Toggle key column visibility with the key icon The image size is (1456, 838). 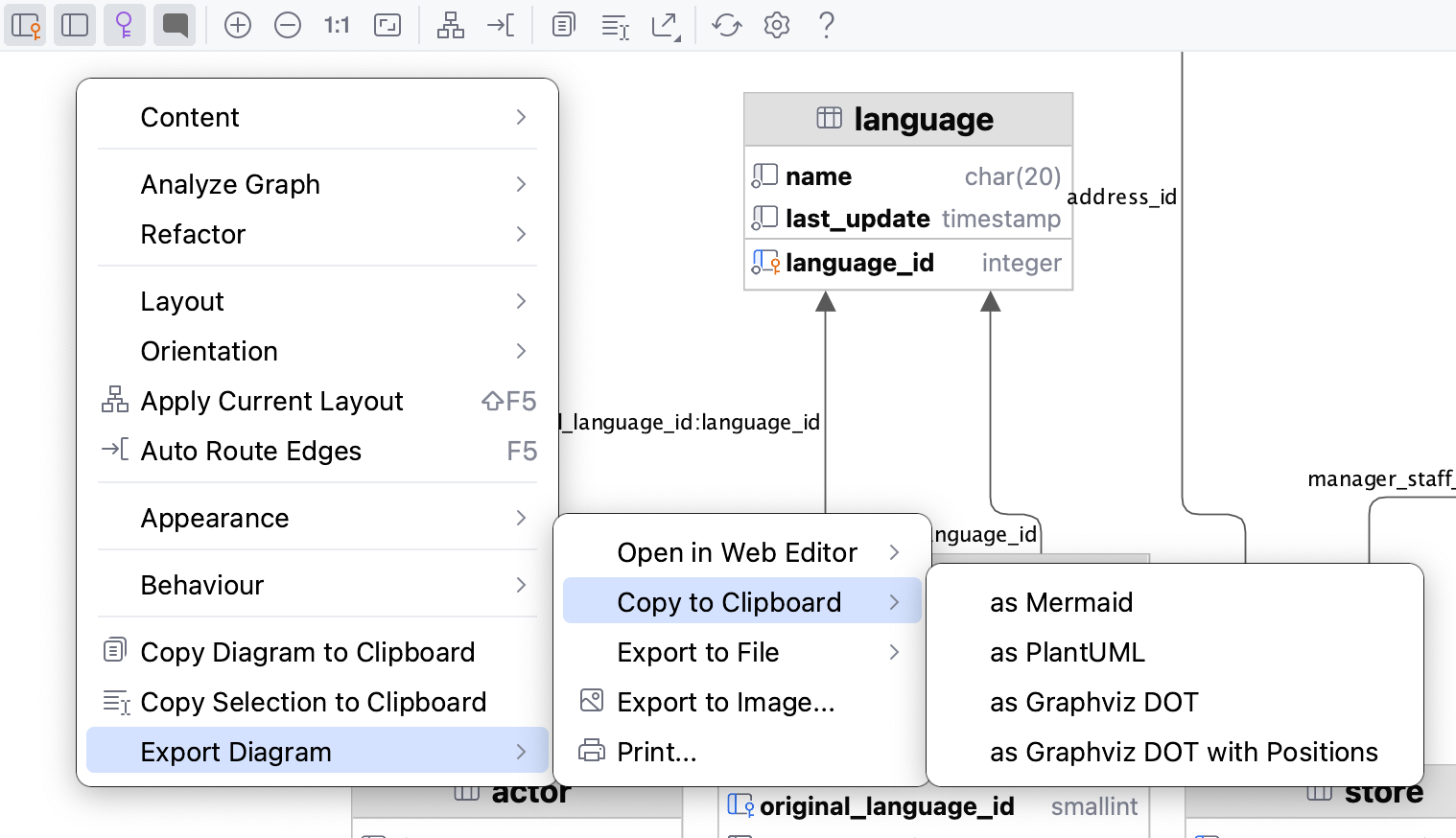(x=125, y=25)
